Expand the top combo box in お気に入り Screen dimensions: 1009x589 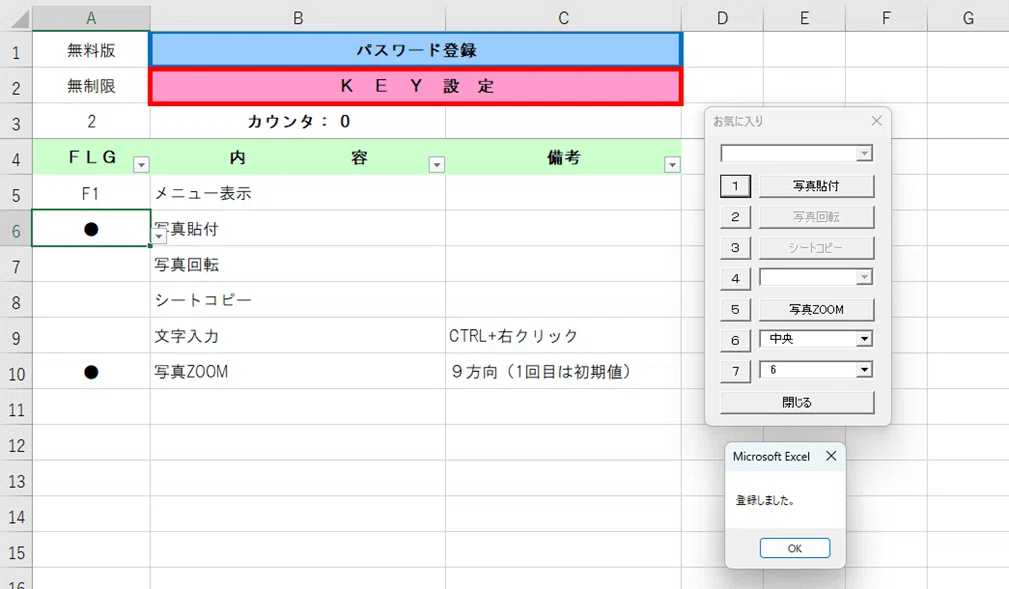tap(864, 154)
